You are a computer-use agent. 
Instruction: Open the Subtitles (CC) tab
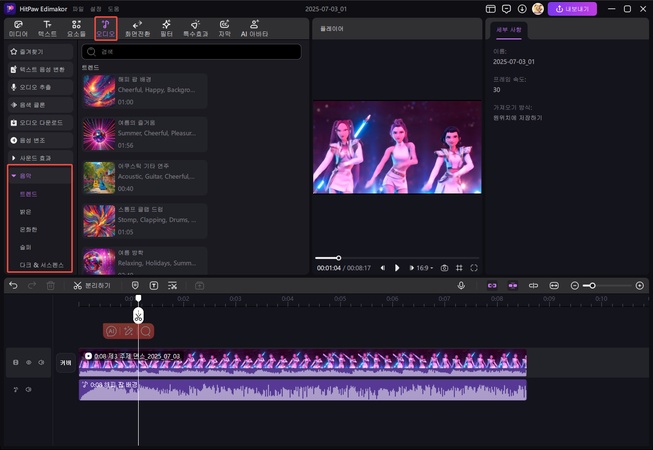pyautogui.click(x=224, y=29)
